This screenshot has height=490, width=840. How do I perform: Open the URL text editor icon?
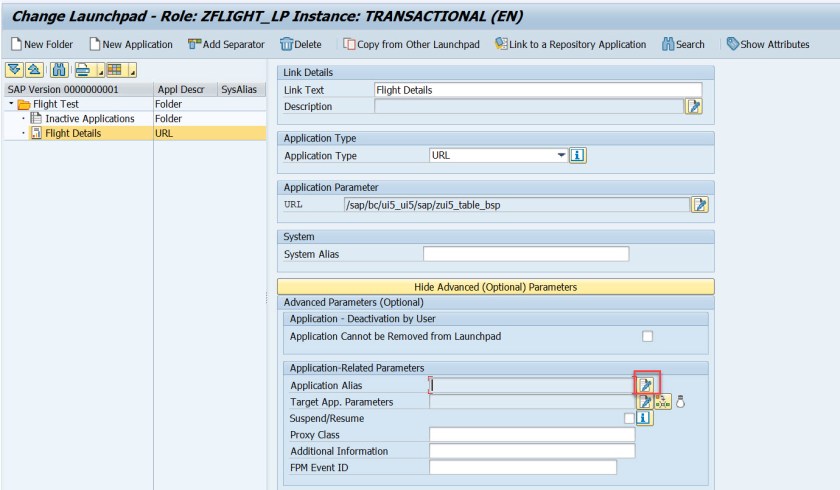[700, 205]
